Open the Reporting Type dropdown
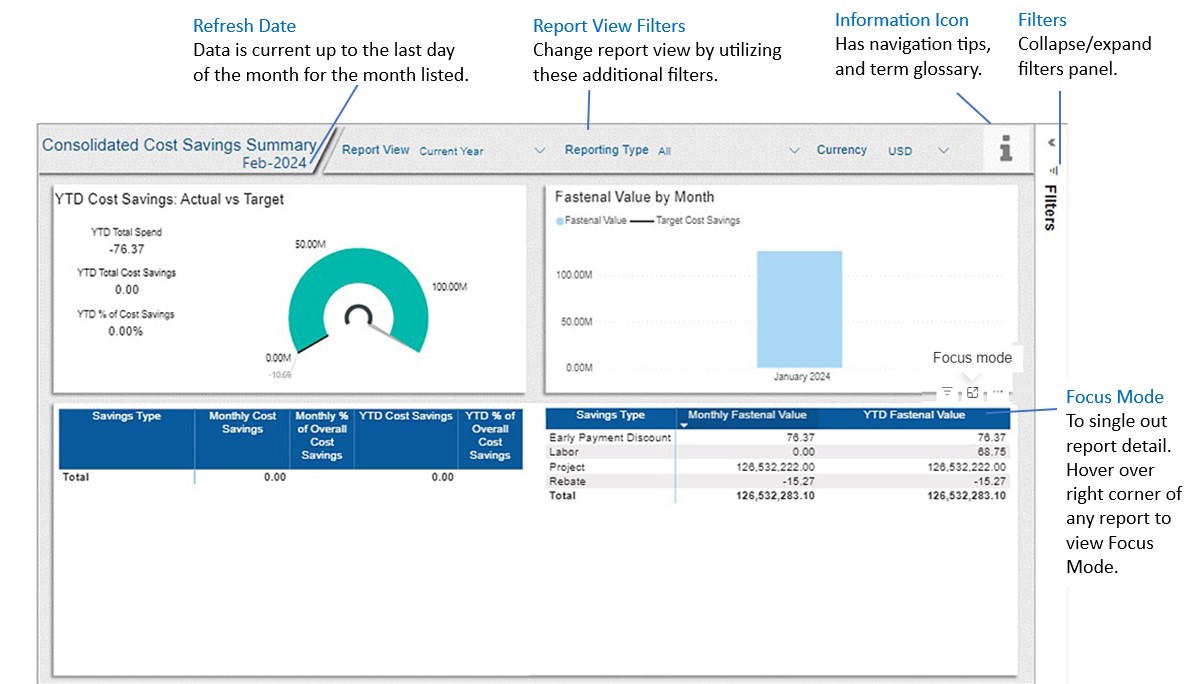Image resolution: width=1204 pixels, height=684 pixels. [794, 149]
